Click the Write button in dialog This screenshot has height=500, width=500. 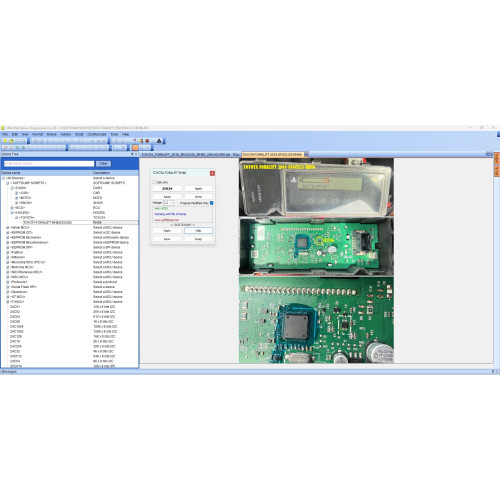pos(198,197)
